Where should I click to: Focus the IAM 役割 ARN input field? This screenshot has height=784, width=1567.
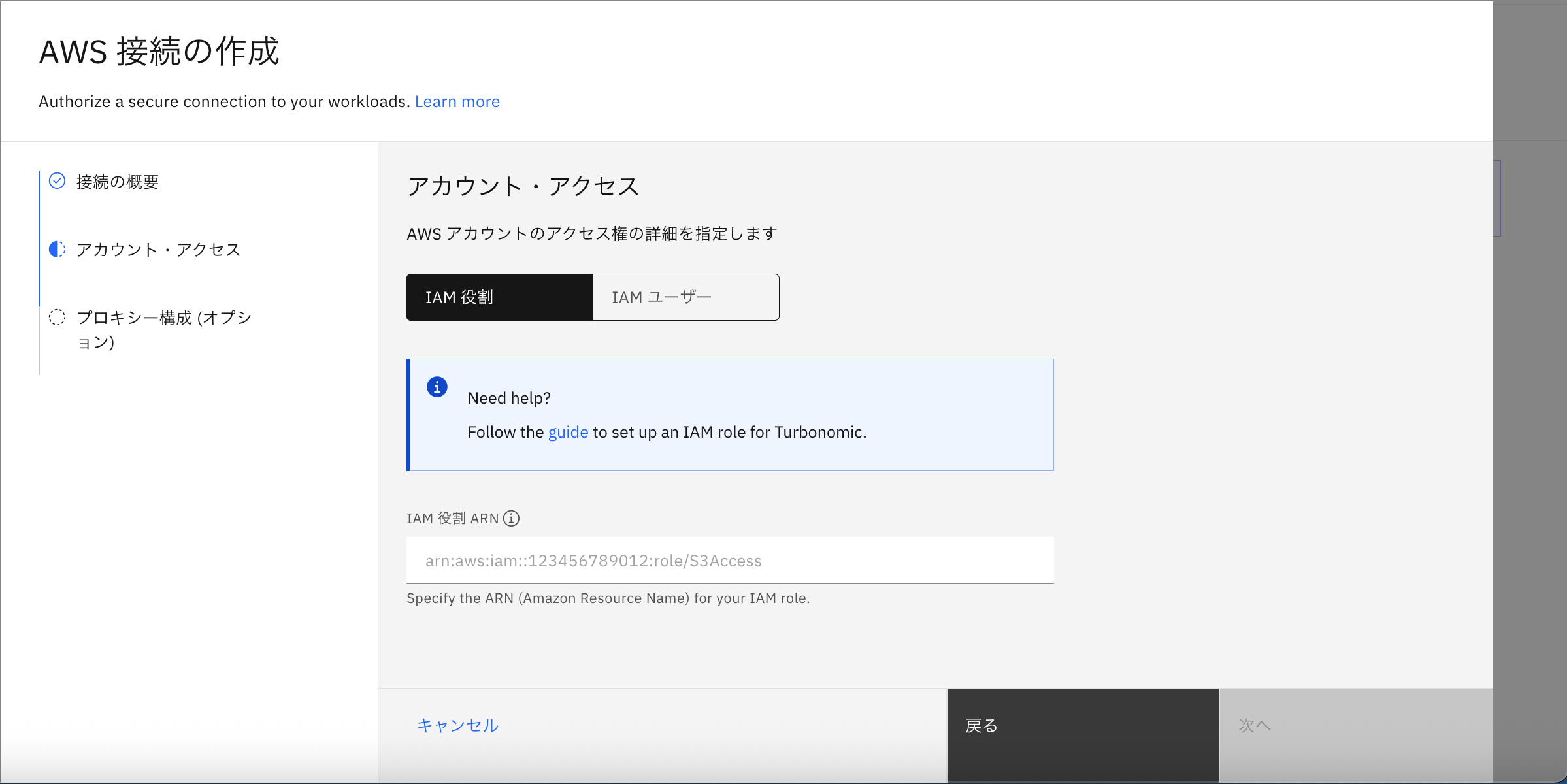pyautogui.click(x=729, y=561)
